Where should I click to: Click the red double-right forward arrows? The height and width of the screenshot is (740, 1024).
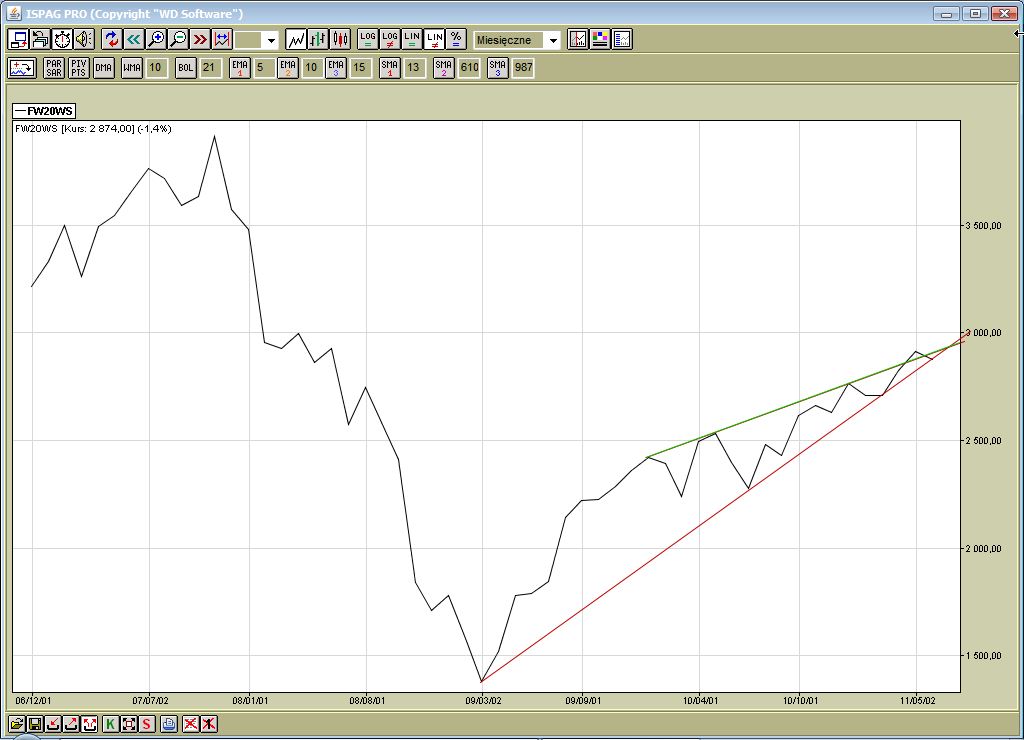pyautogui.click(x=200, y=39)
